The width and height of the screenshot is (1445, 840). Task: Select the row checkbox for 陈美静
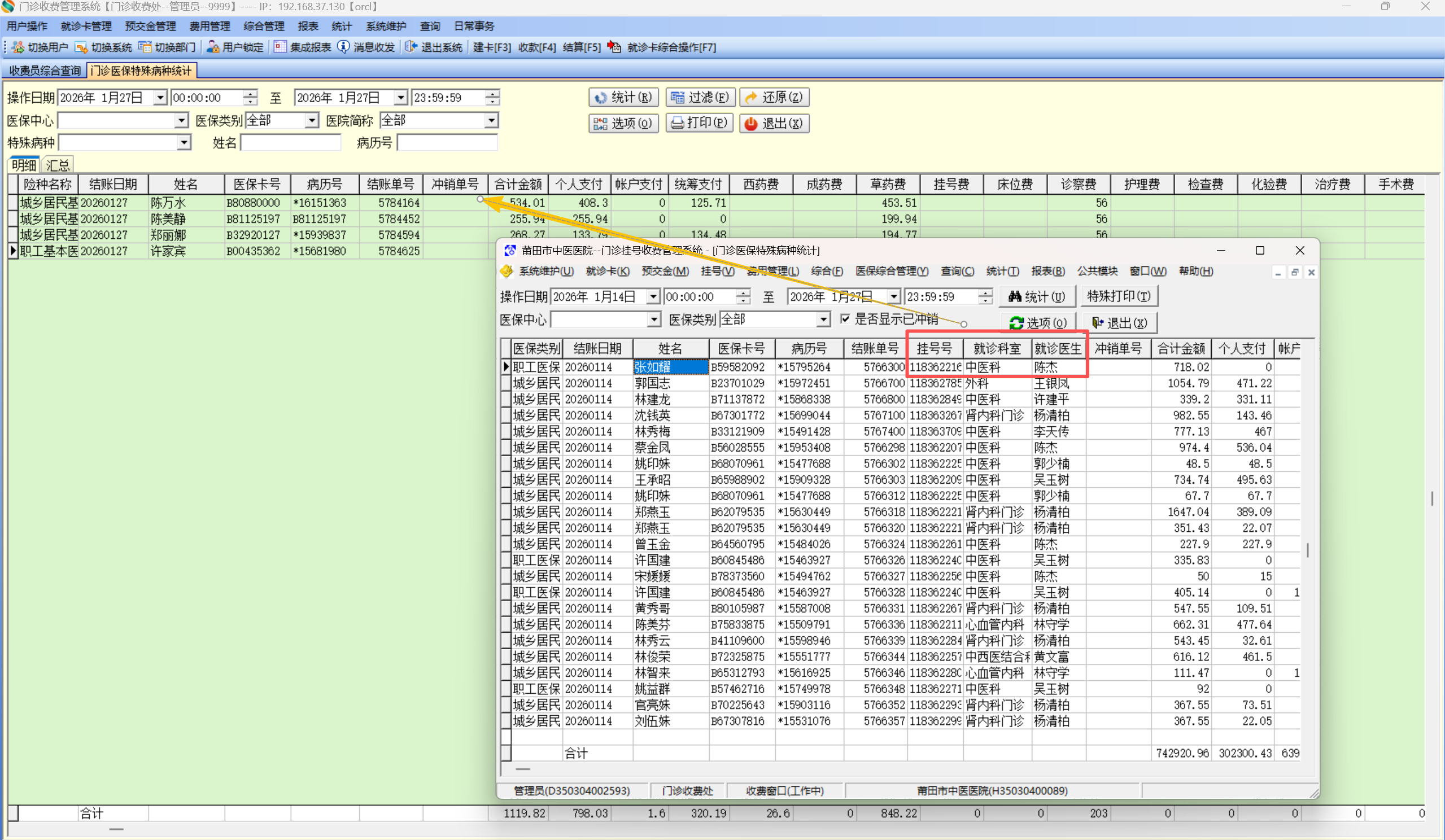click(13, 218)
